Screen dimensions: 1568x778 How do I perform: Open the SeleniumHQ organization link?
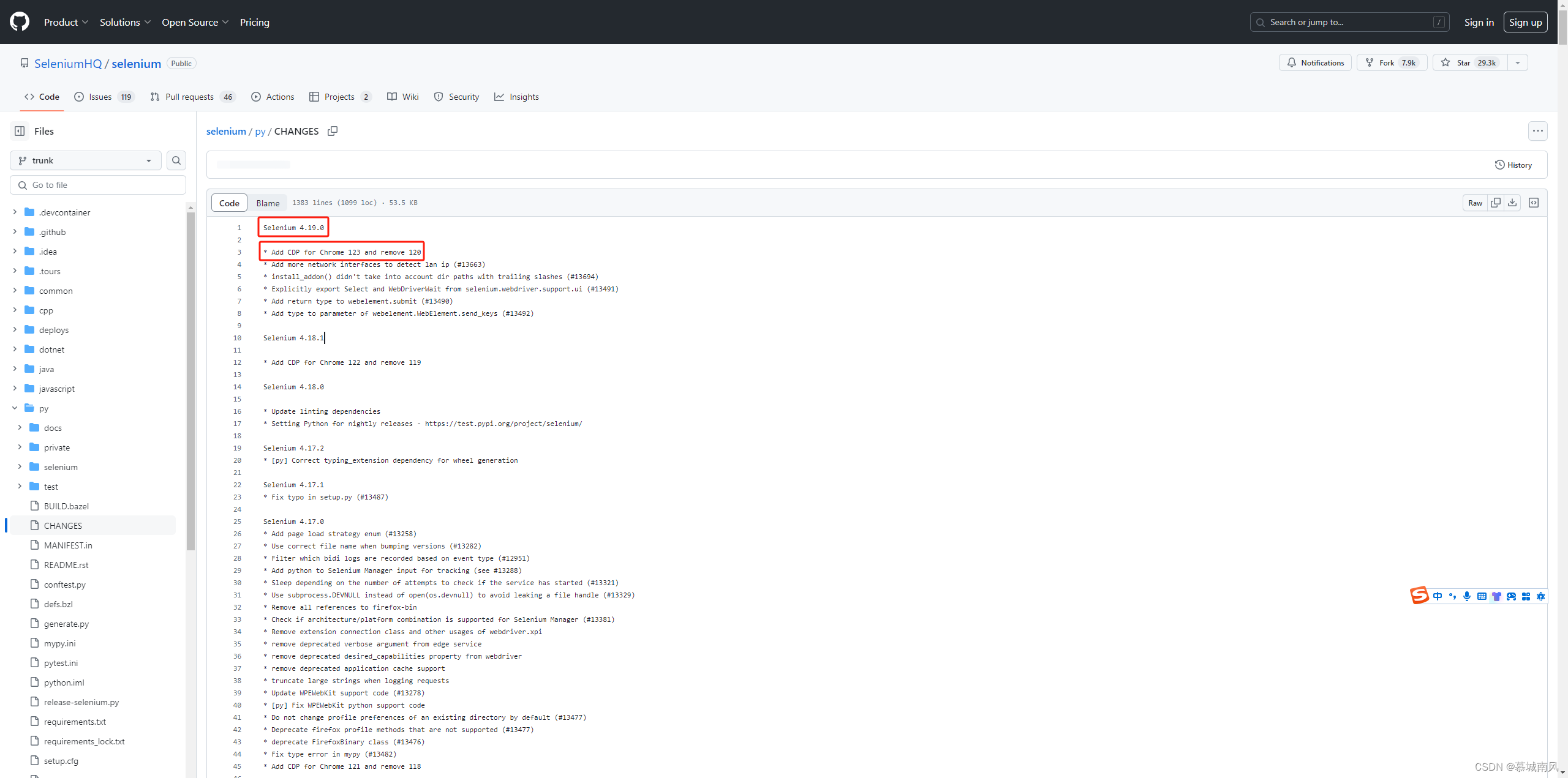68,64
